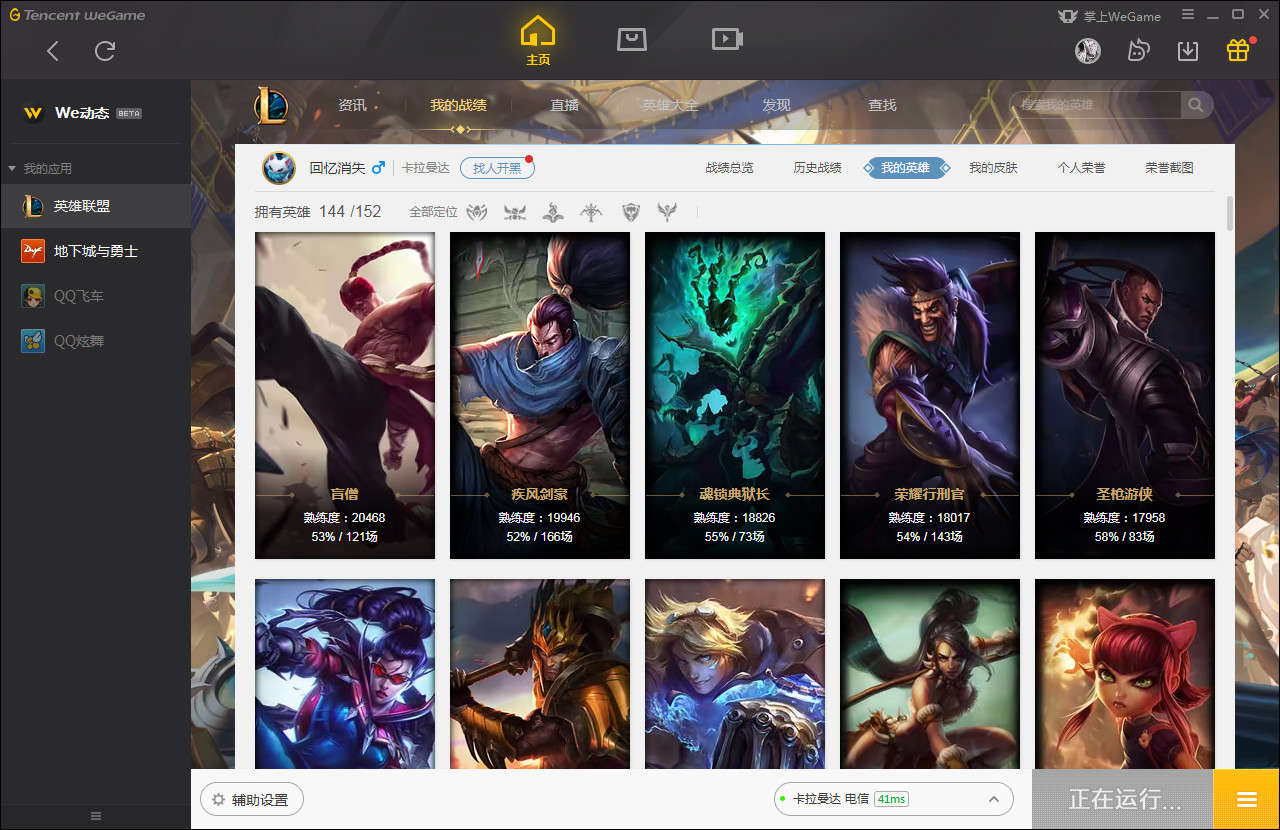This screenshot has width=1280, height=830.
Task: Open the 盲僧 hero card
Action: pyautogui.click(x=345, y=395)
